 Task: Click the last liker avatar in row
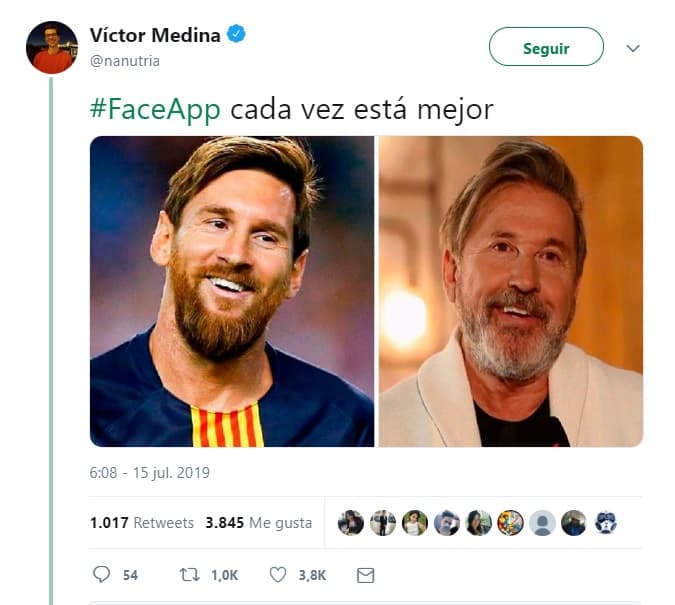point(606,523)
